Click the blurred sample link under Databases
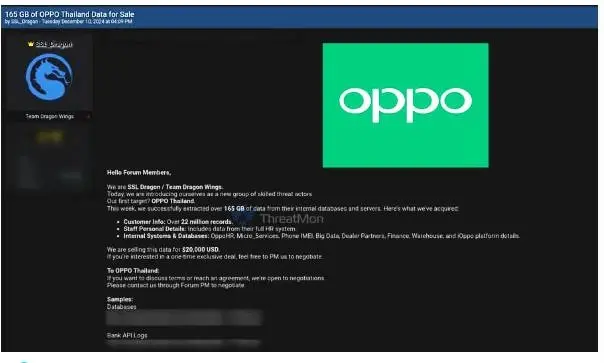Viewport: 604px width, 363px height. (184, 318)
